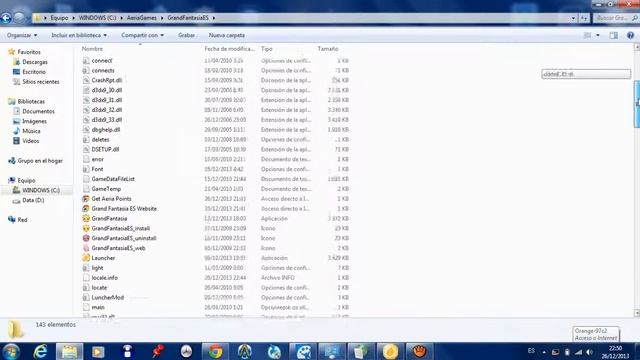
Task: Toggle the preview pane icon
Action: click(613, 36)
